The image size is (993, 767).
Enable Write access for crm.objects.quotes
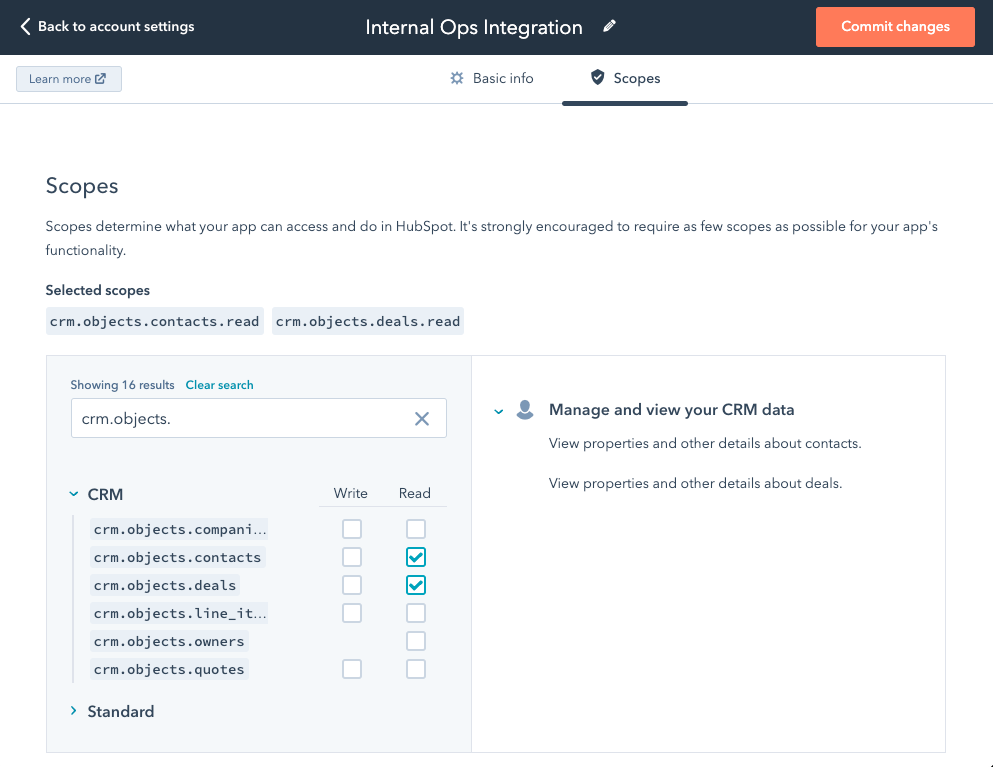pos(351,669)
